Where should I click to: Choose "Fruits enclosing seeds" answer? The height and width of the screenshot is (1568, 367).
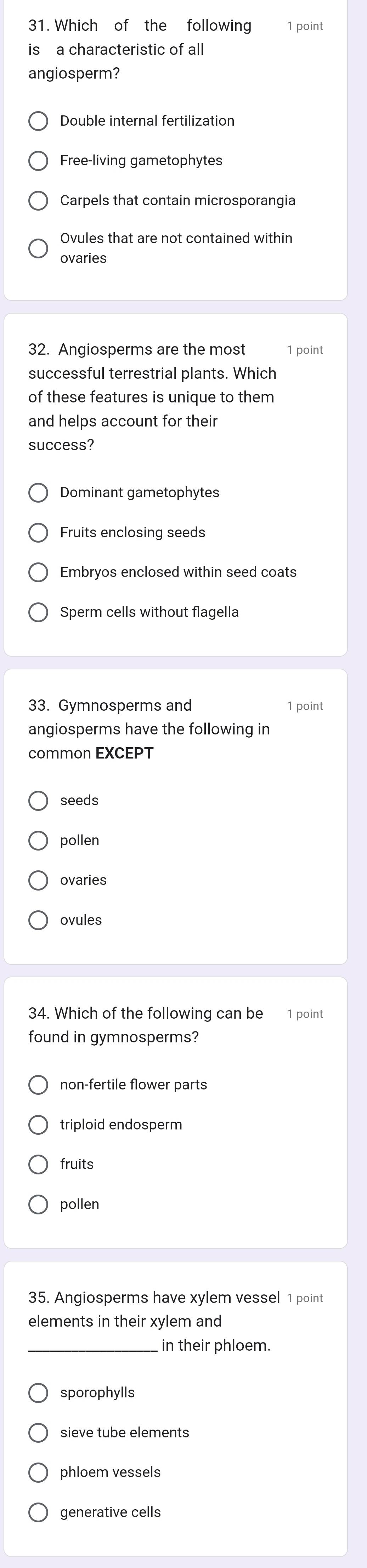click(x=39, y=532)
